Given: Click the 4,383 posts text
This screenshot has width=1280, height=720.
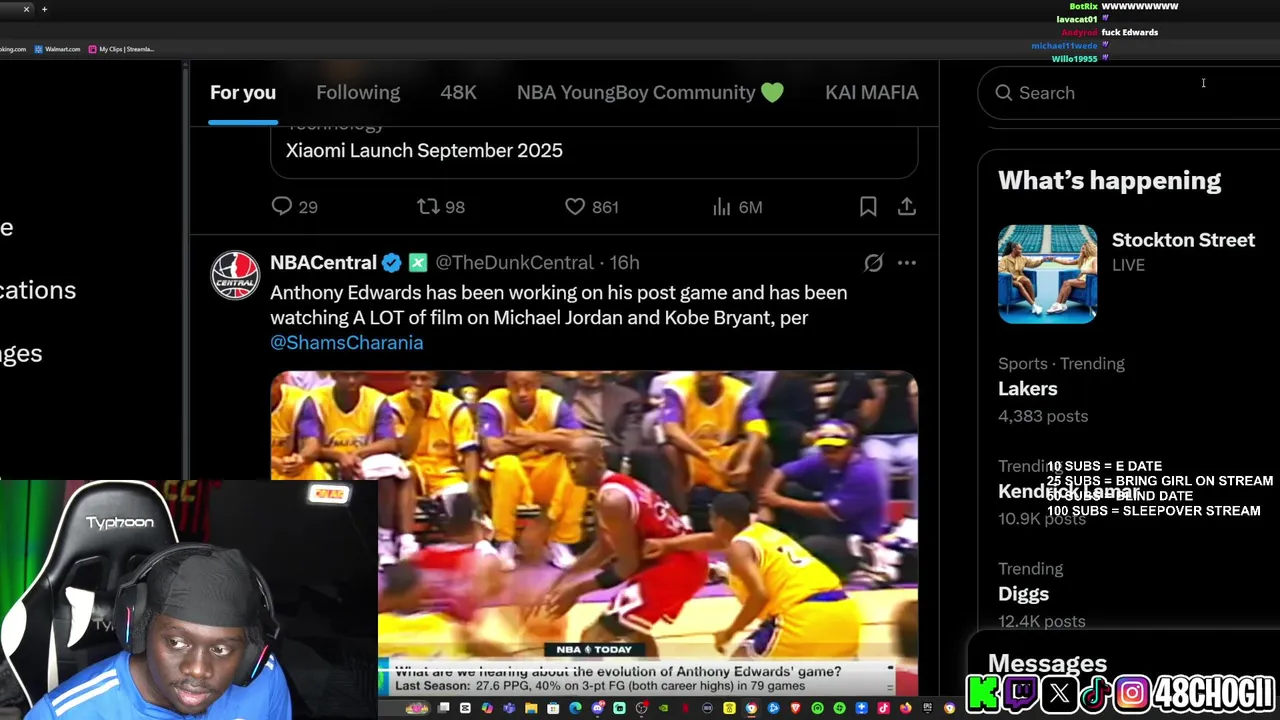Looking at the screenshot, I should pos(1043,416).
